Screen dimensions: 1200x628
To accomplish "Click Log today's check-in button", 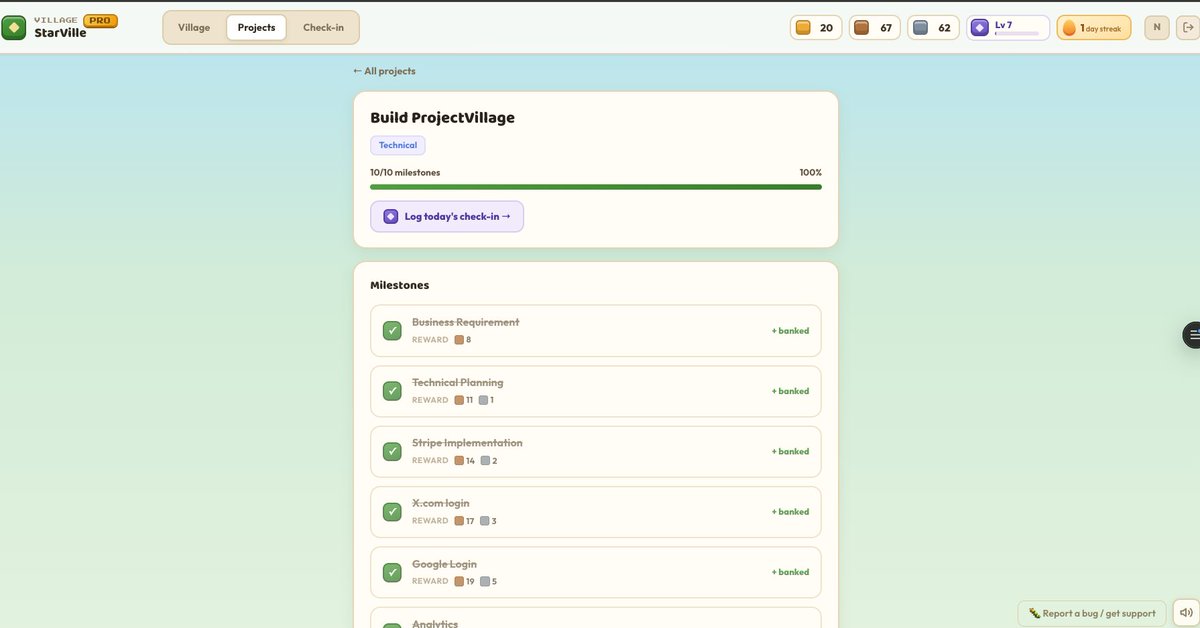I will [x=447, y=216].
